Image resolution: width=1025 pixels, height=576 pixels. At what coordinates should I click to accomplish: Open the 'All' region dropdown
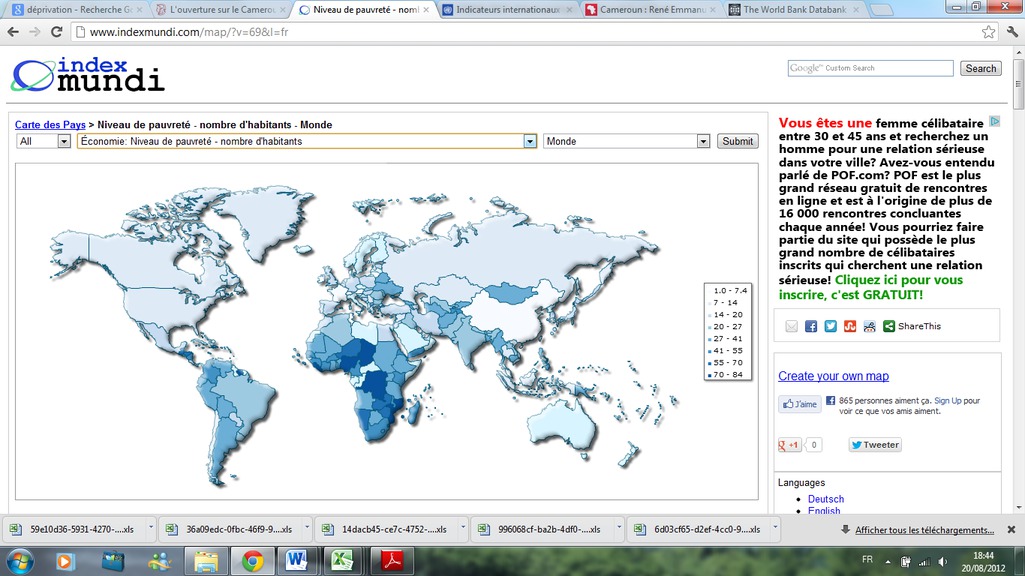point(64,141)
